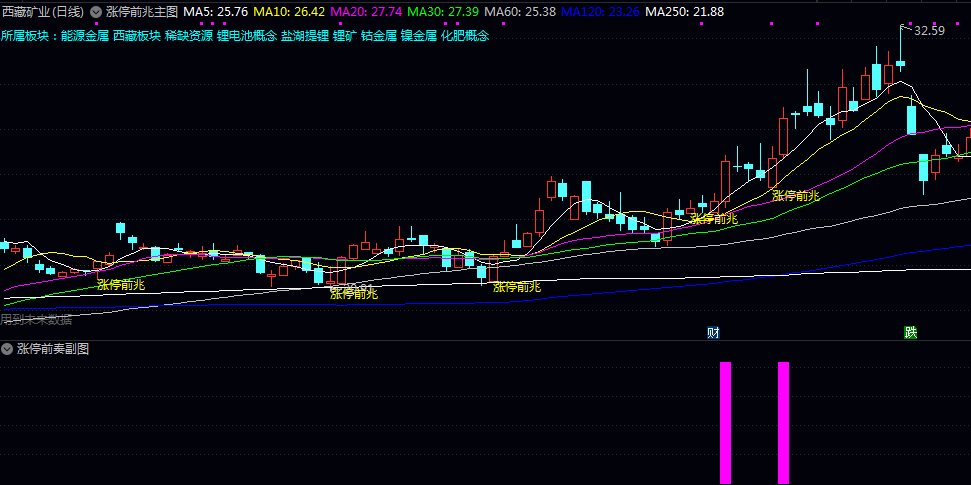Select the MA60: 25.38 value

pyautogui.click(x=520, y=11)
